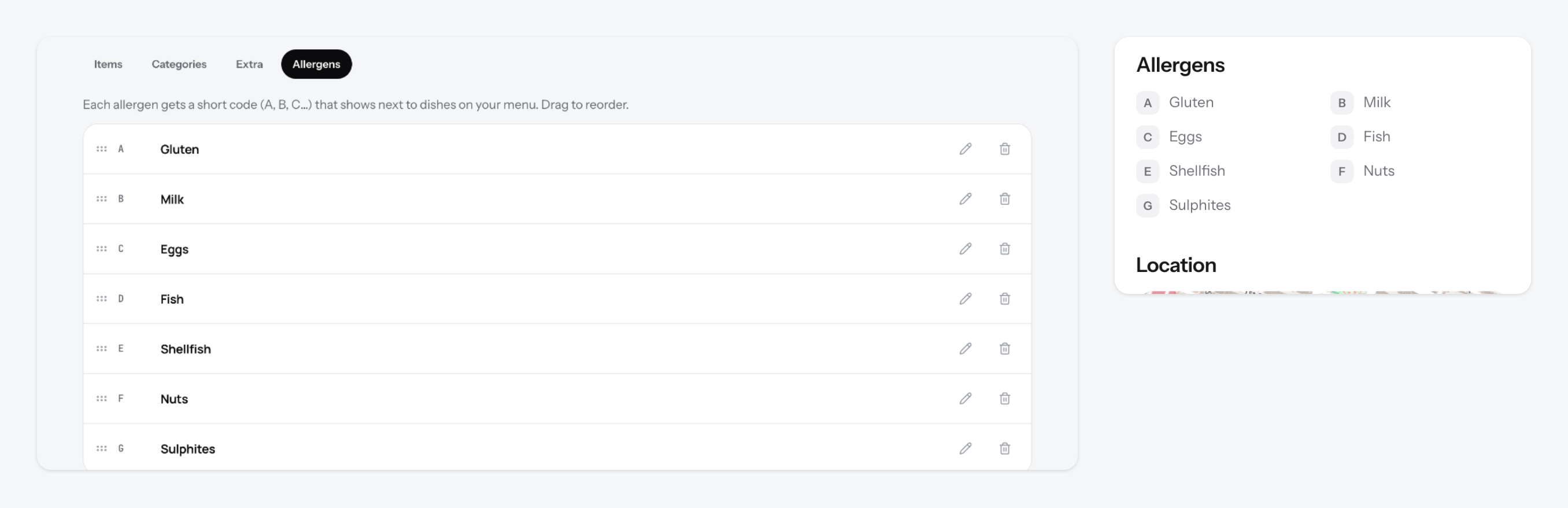Select the Allergens tab
Image resolution: width=1568 pixels, height=508 pixels.
pos(316,64)
